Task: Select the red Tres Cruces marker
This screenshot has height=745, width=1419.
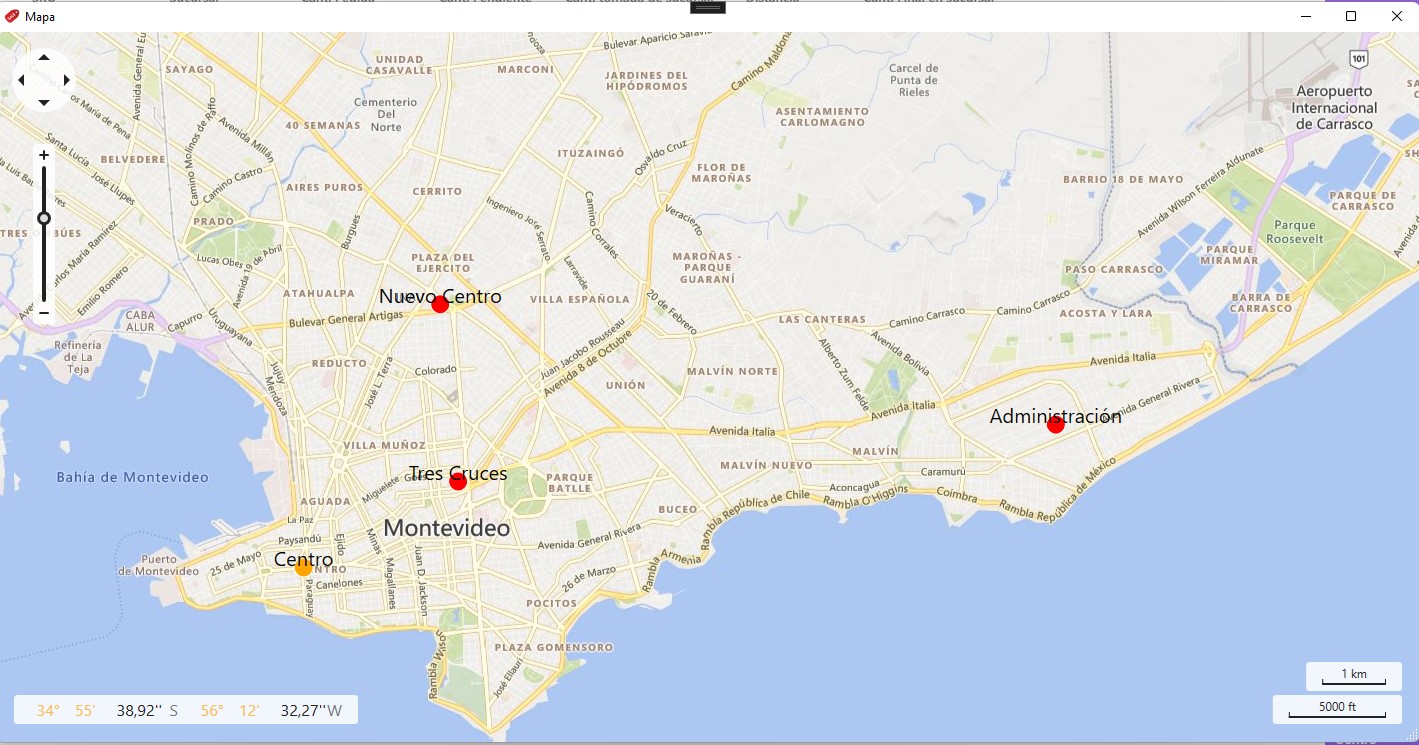Action: tap(458, 481)
